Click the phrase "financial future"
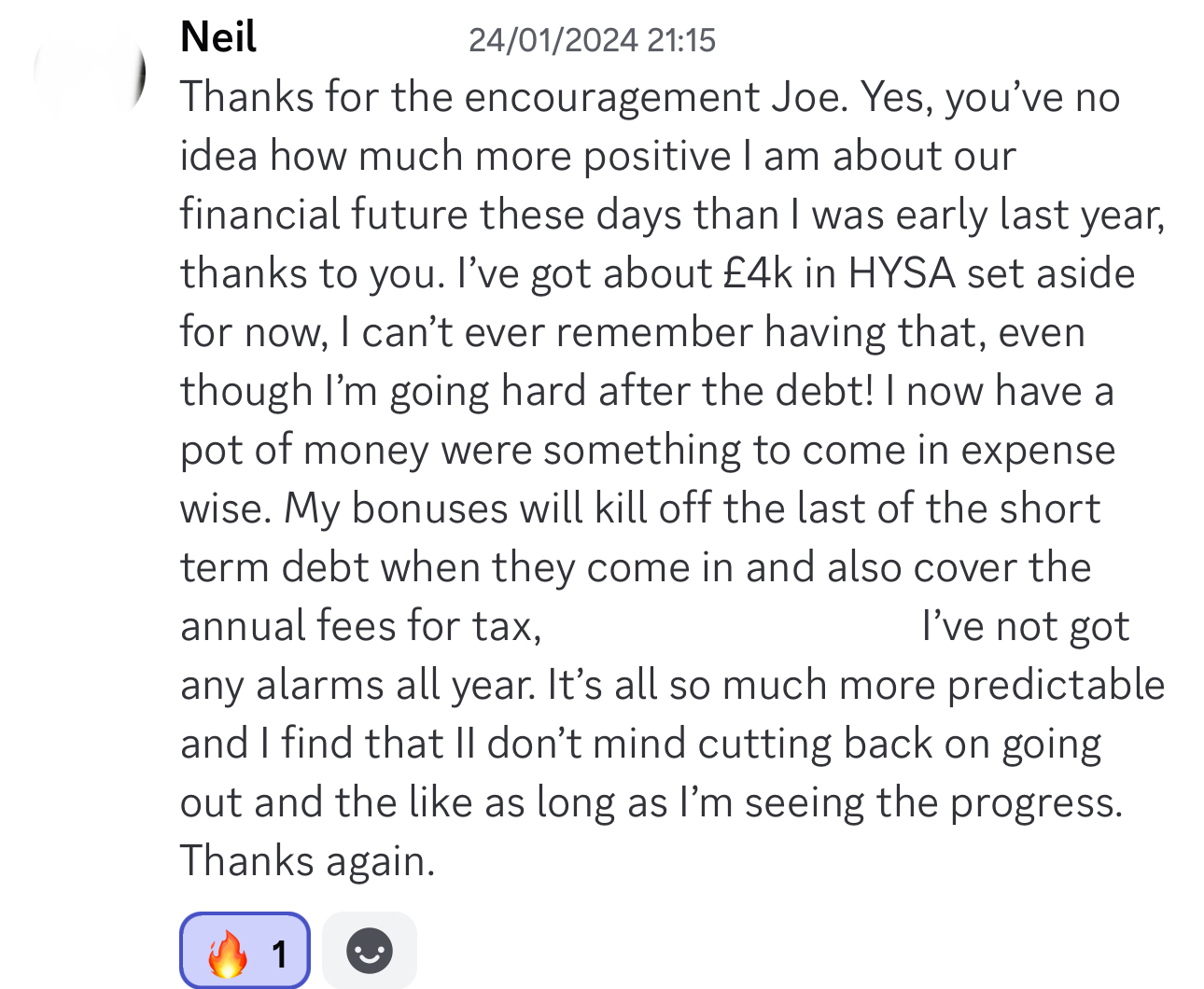The width and height of the screenshot is (1204, 989). [324, 215]
